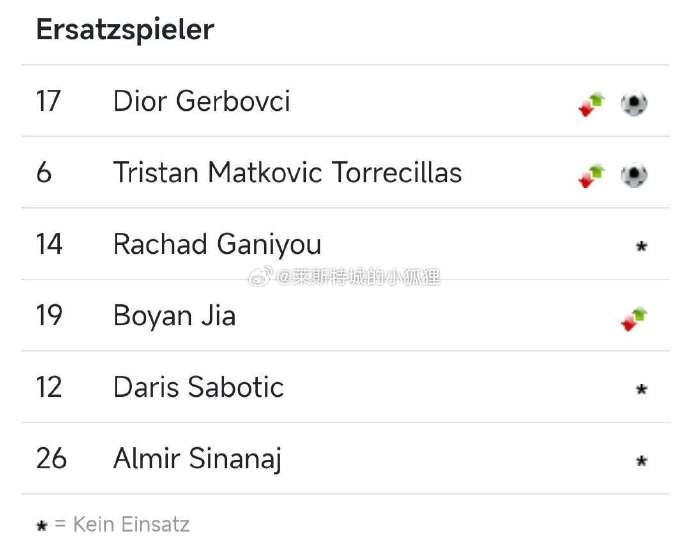Select Daris Sabotic in substitutes list
This screenshot has width=690, height=551.
198,387
